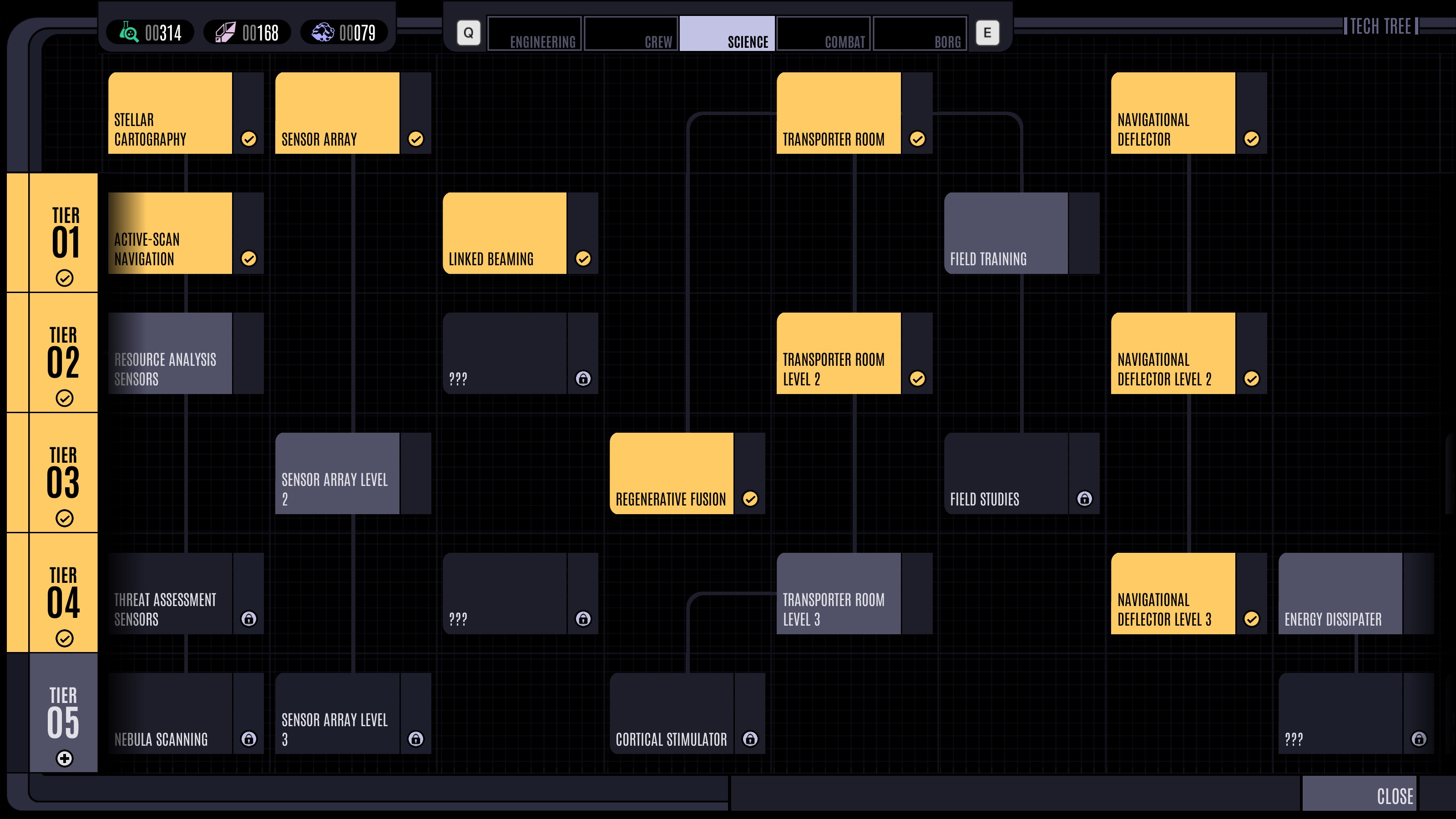Click the checkmark on Stellar Cartography
The width and height of the screenshot is (1456, 819).
tap(249, 139)
